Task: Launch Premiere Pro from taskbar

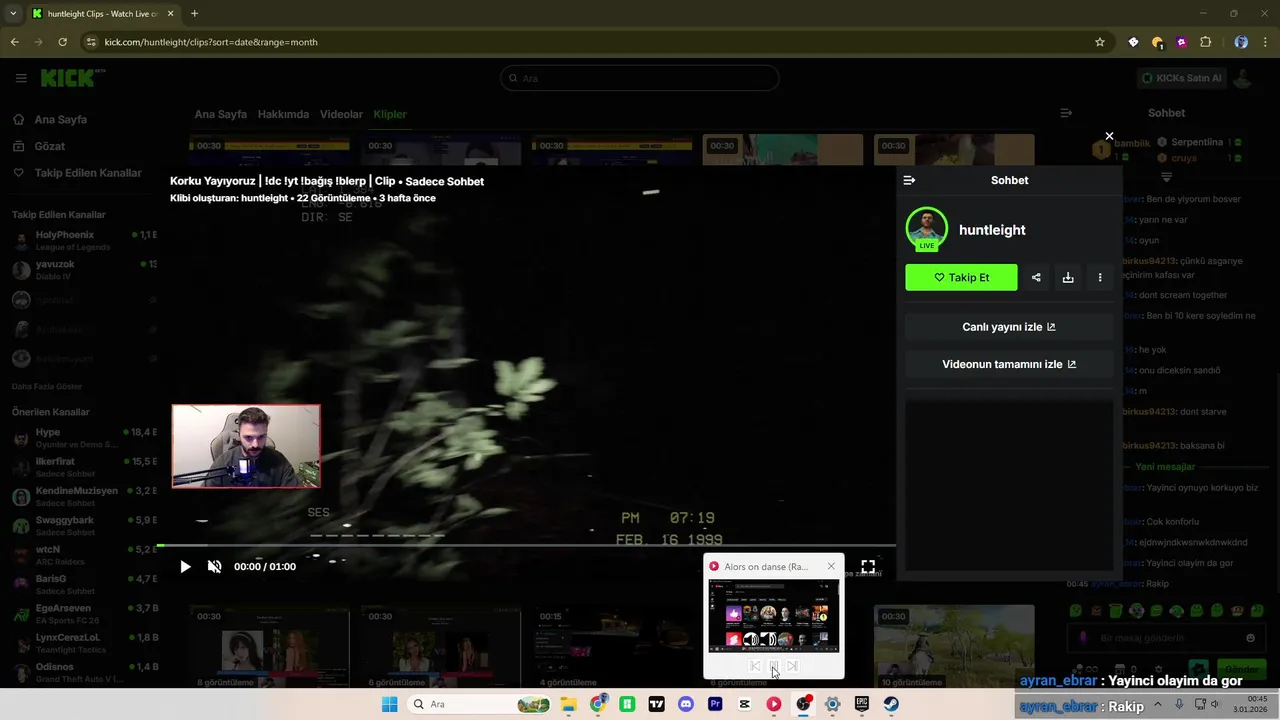Action: coord(715,704)
